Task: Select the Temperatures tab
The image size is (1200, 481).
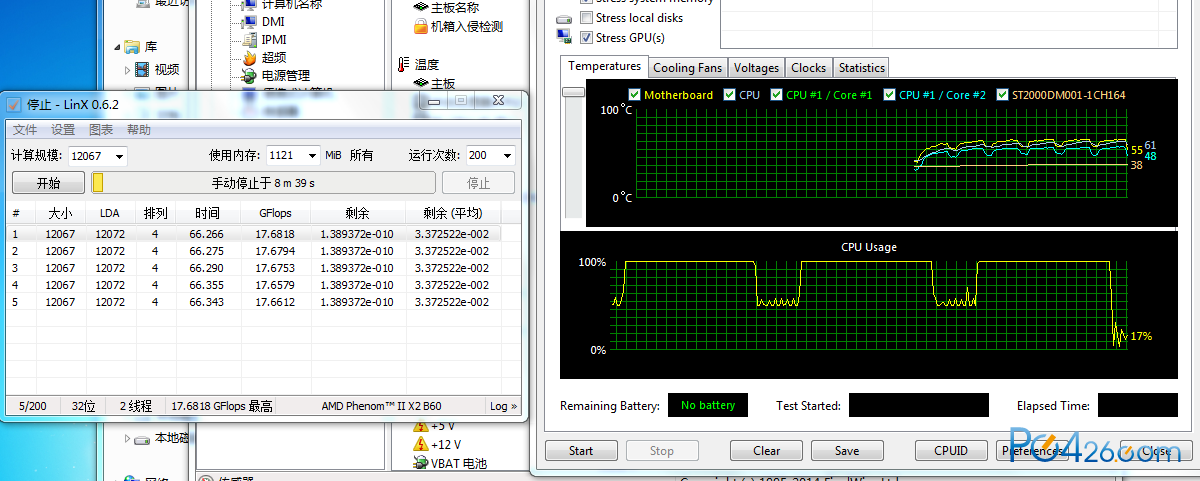Action: [604, 66]
